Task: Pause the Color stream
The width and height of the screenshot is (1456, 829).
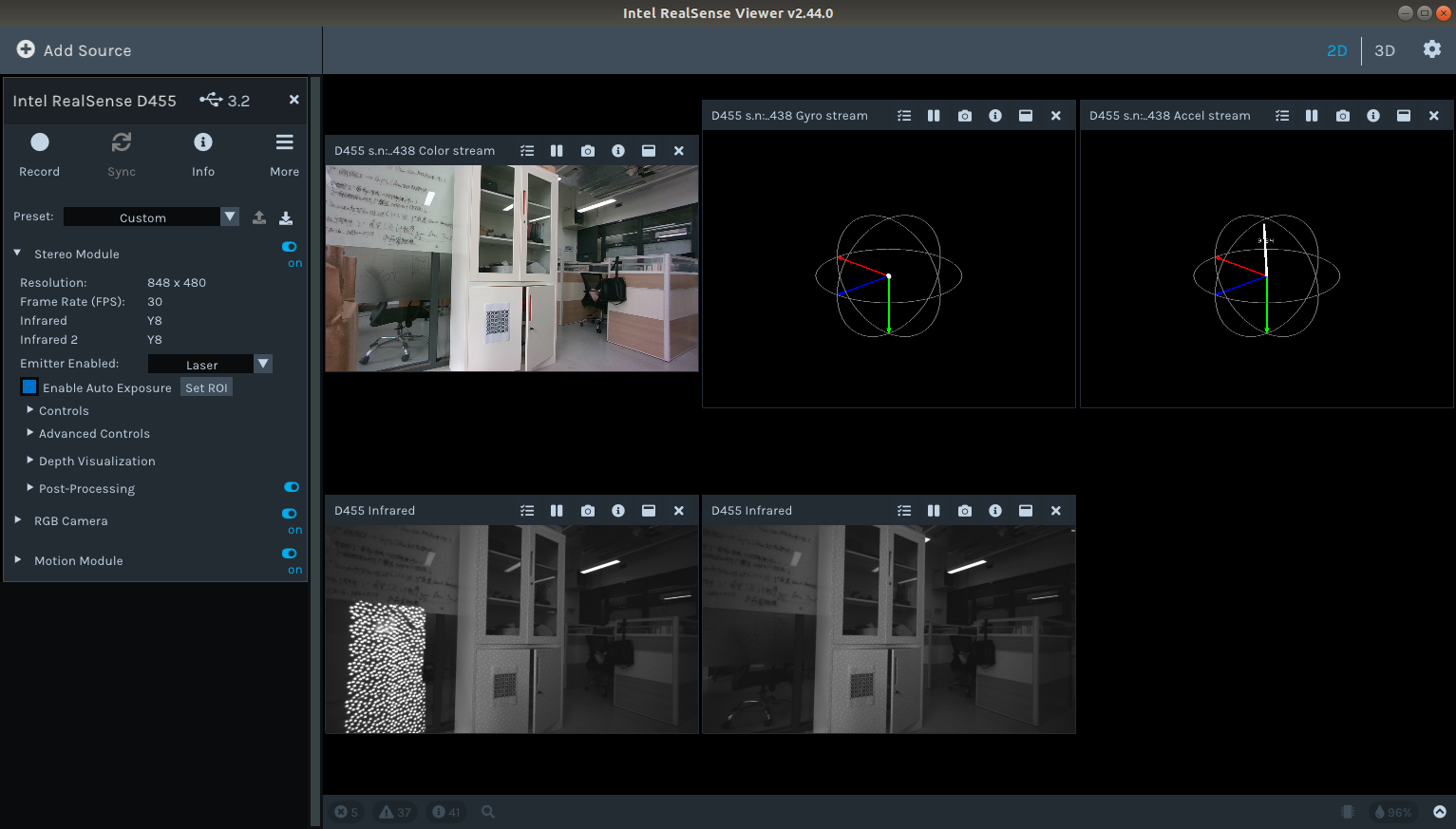Action: point(557,151)
